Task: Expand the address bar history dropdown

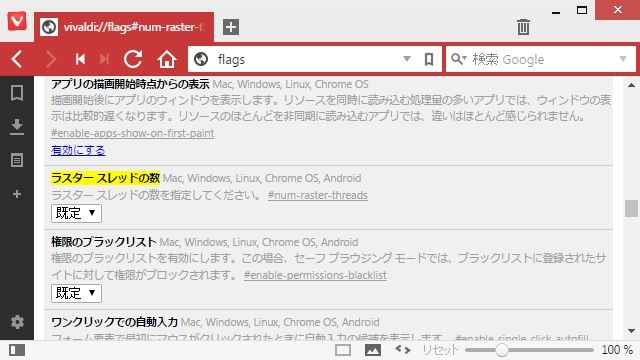Action: coord(407,59)
